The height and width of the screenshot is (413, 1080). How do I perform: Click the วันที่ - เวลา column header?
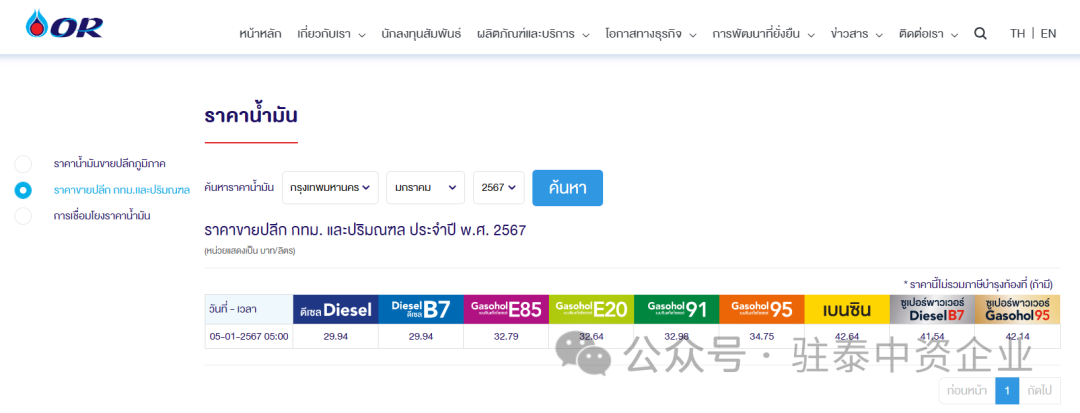click(249, 310)
